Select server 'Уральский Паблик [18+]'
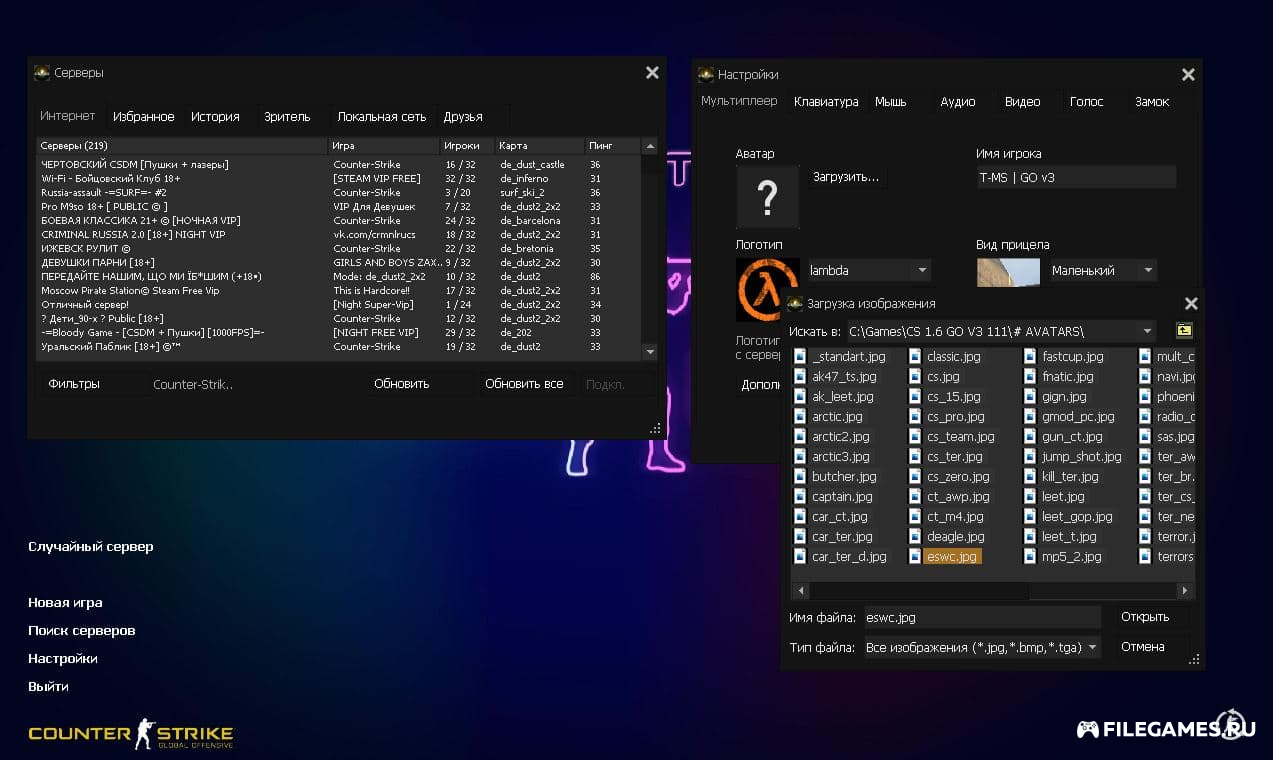Viewport: 1273px width, 760px height. click(x=339, y=346)
